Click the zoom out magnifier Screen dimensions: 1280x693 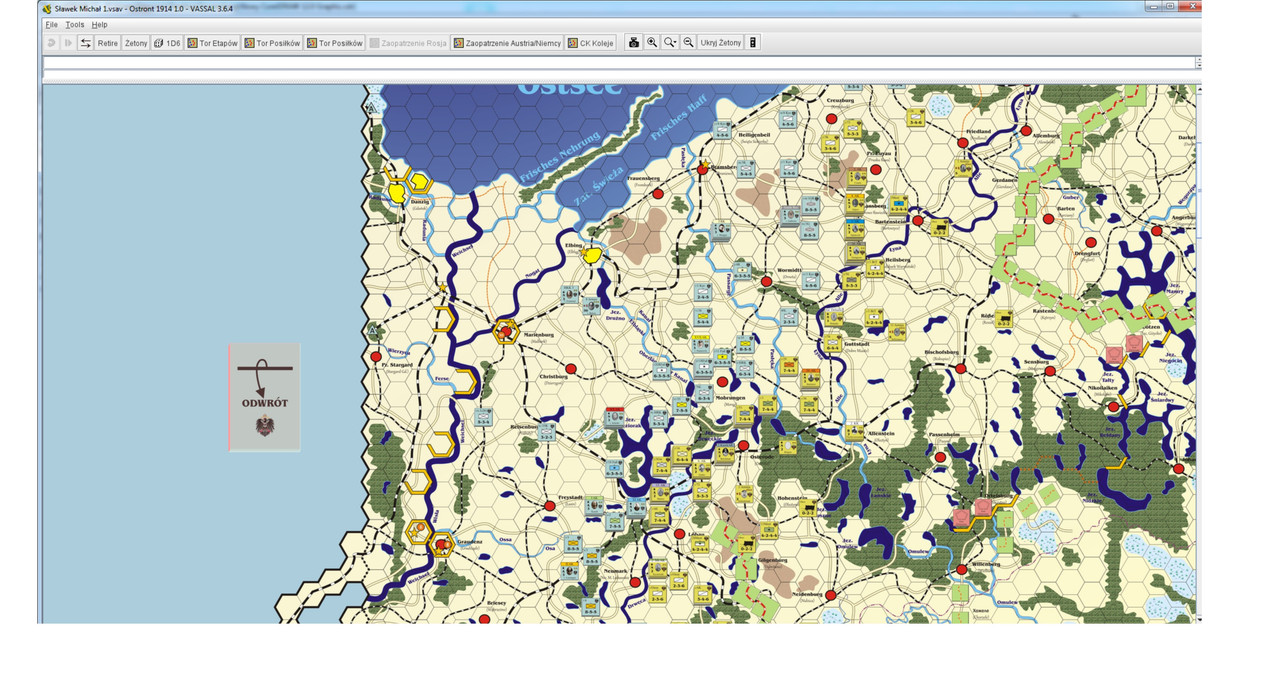[688, 43]
